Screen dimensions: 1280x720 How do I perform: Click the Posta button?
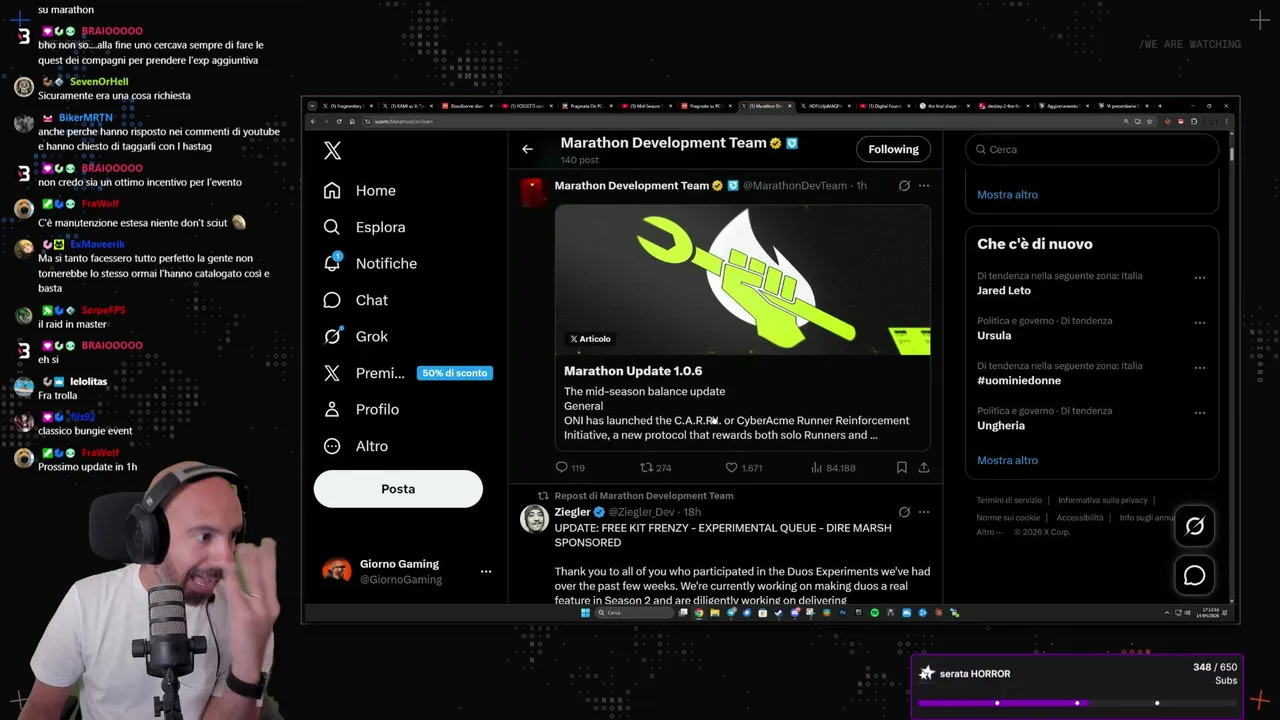point(398,489)
